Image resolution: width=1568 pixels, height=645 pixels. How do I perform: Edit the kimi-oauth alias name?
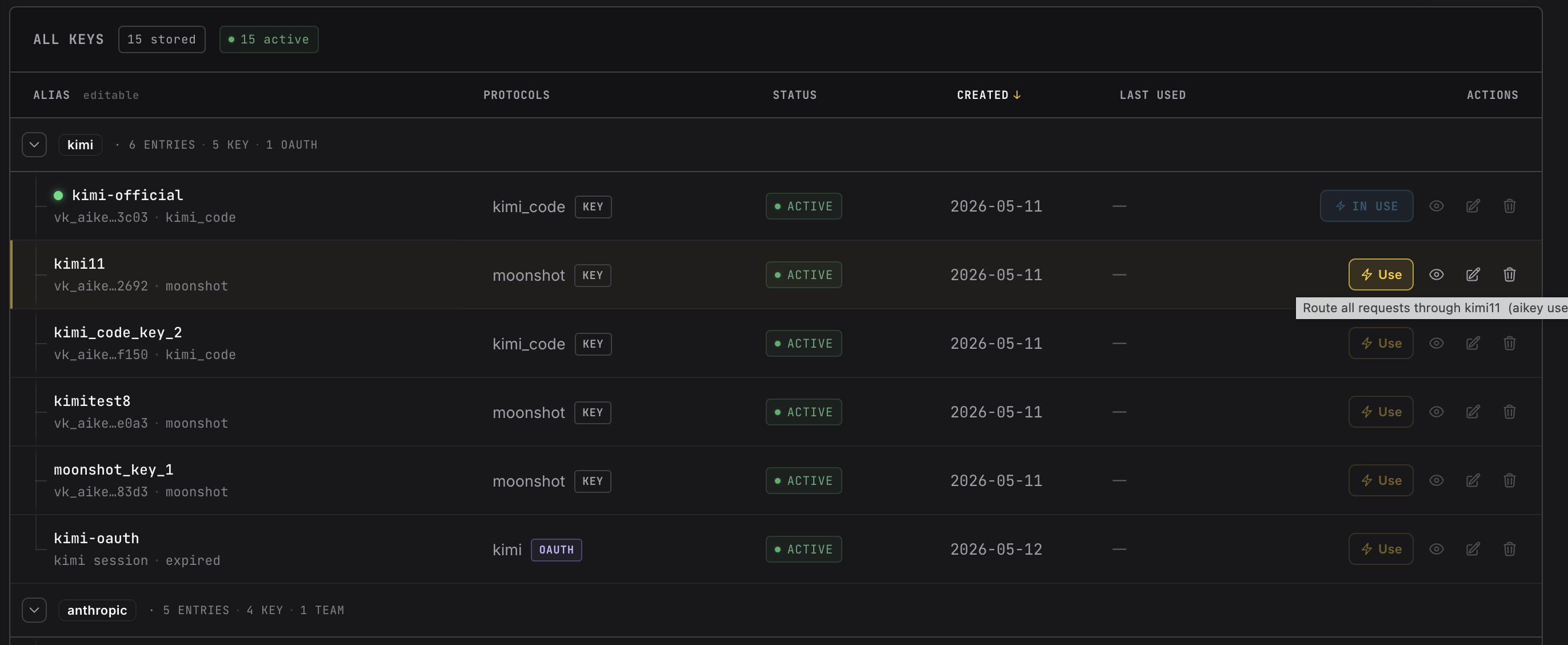point(96,539)
